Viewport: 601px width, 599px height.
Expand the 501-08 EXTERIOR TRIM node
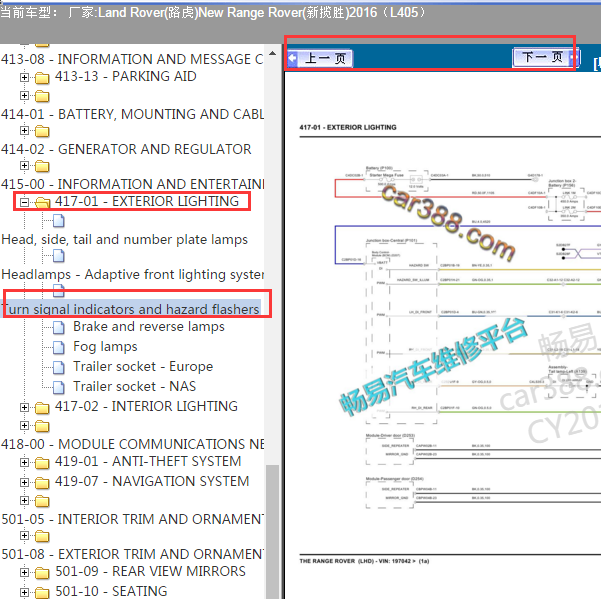[x=24, y=535]
